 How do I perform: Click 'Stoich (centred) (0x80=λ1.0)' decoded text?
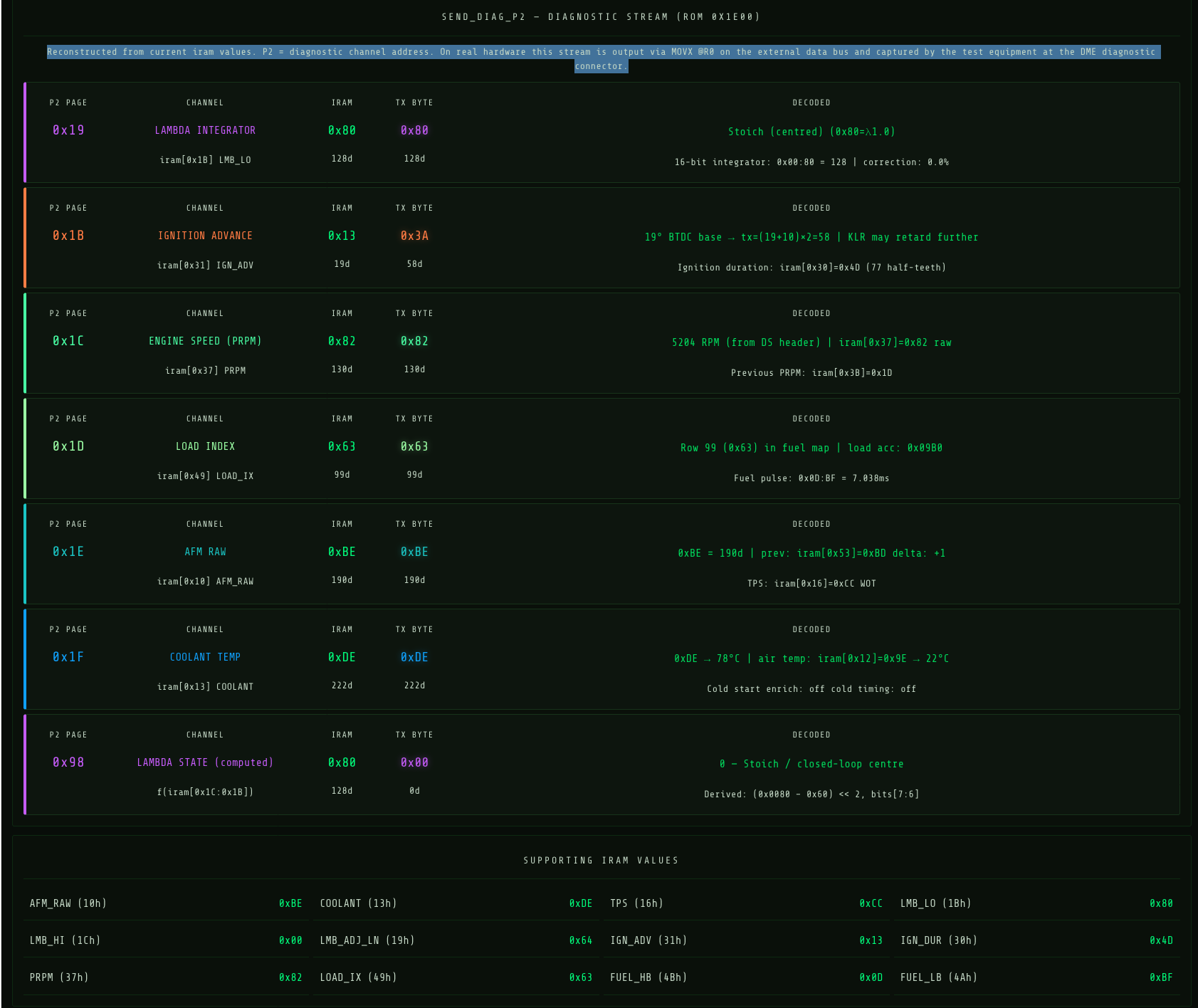811,132
